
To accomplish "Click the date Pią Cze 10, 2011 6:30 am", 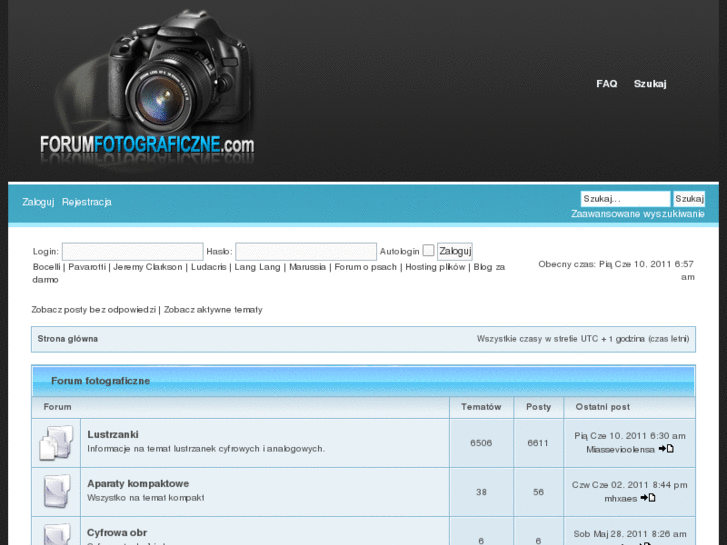I will click(x=630, y=436).
